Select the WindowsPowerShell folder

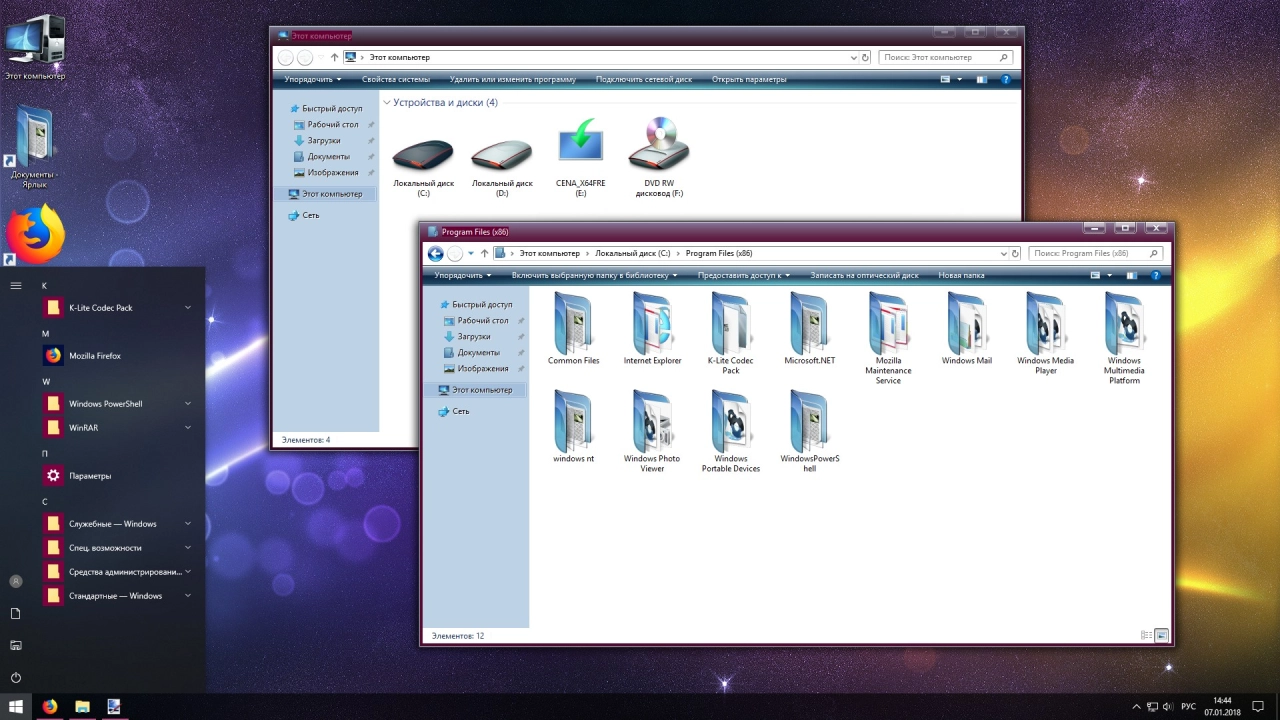(x=809, y=432)
